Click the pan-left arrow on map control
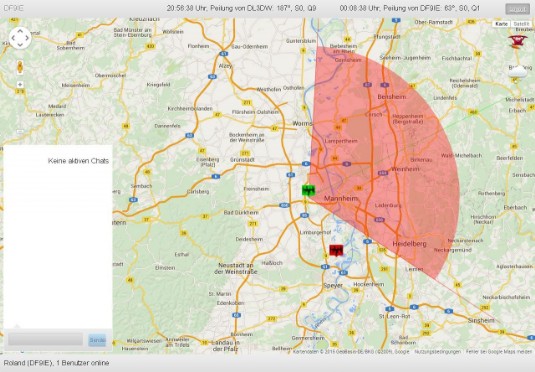This screenshot has height=372, width=535. (13, 38)
